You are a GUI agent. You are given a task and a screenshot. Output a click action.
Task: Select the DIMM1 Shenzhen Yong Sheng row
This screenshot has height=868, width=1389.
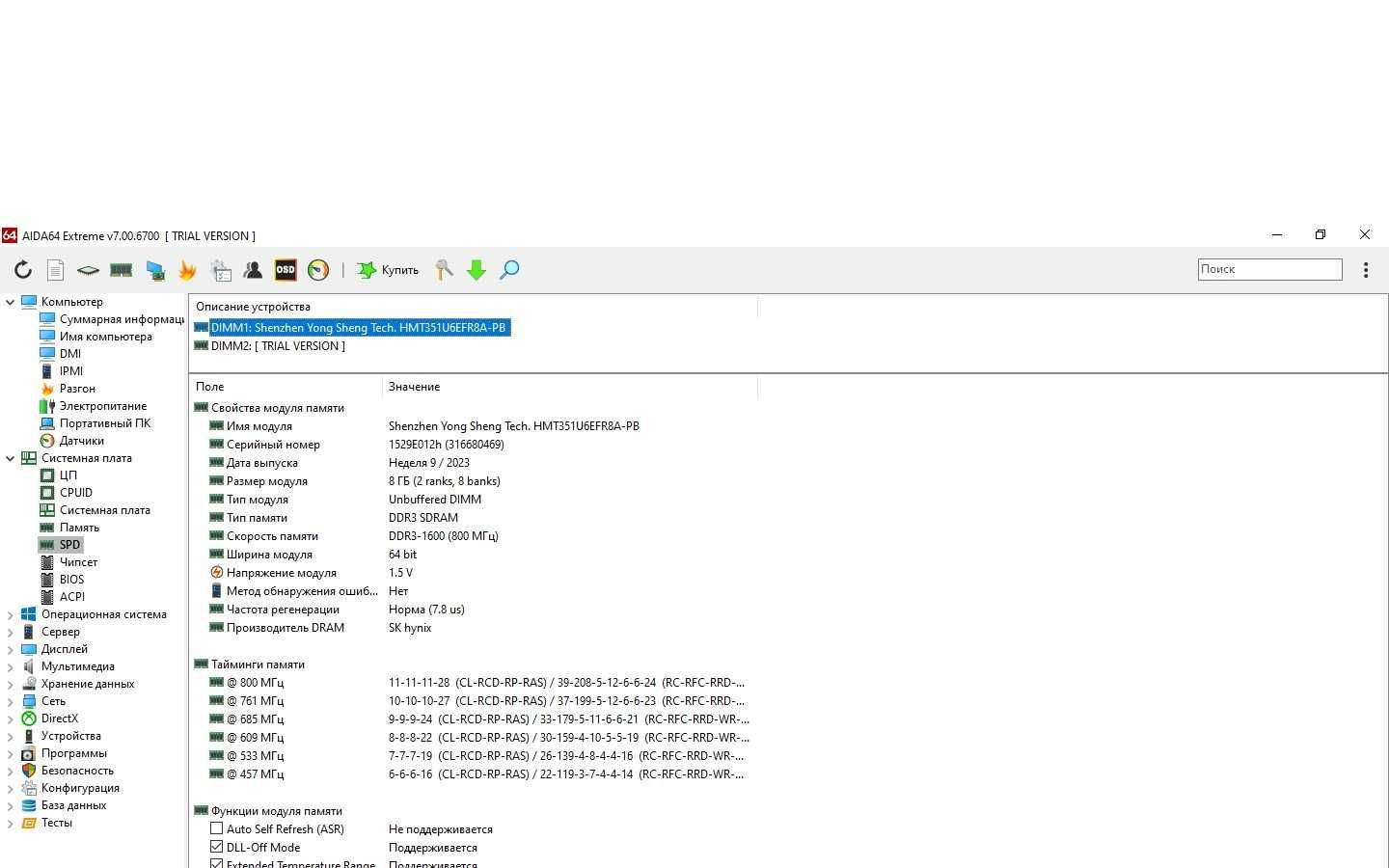pyautogui.click(x=352, y=328)
